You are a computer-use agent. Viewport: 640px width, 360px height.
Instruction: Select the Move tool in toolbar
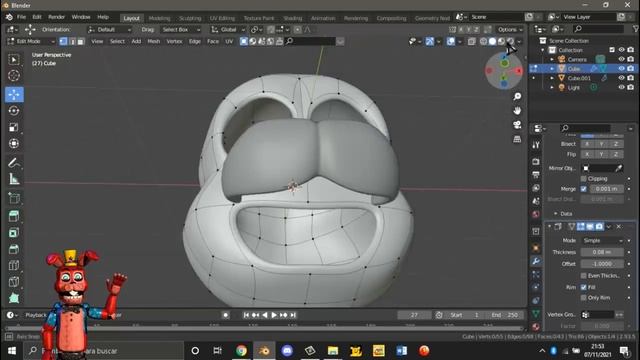point(14,95)
